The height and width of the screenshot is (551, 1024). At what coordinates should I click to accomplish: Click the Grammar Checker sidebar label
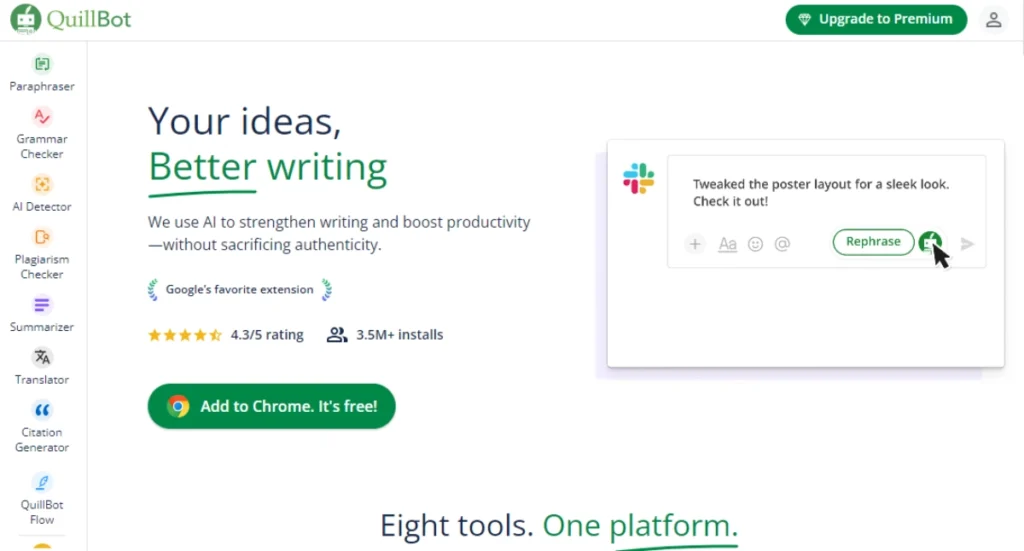(42, 146)
